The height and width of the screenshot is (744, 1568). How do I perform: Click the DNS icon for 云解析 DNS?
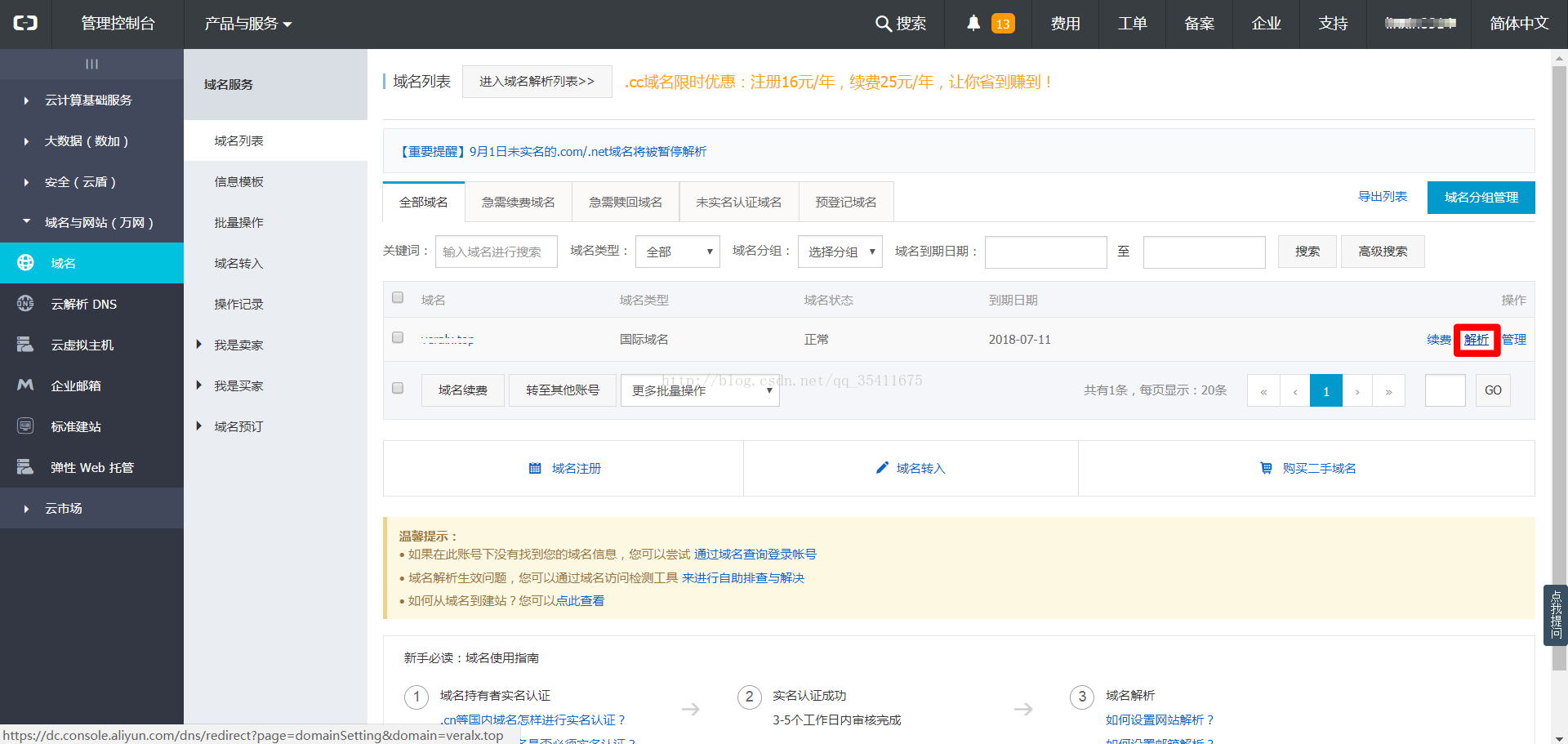click(x=25, y=303)
